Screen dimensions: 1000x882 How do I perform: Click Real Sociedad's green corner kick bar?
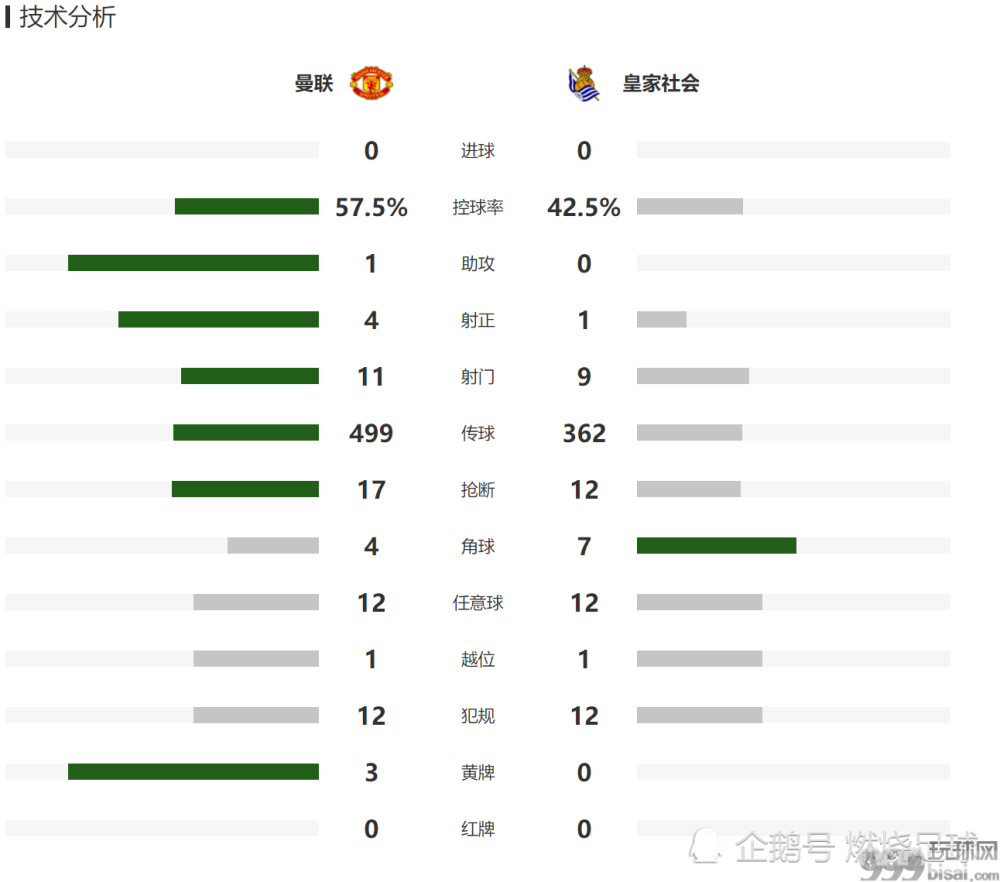pos(716,546)
